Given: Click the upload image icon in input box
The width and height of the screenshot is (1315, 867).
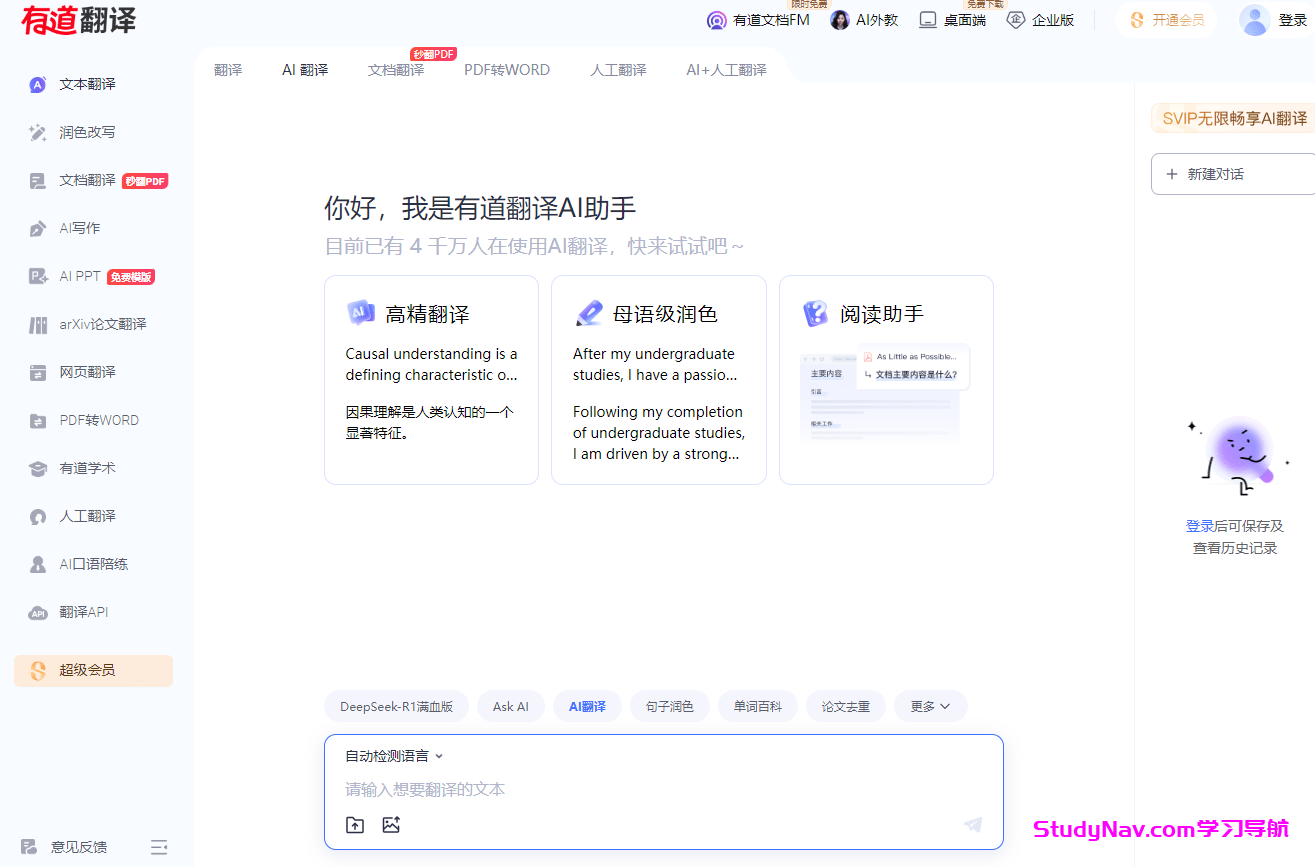Looking at the screenshot, I should (x=391, y=825).
